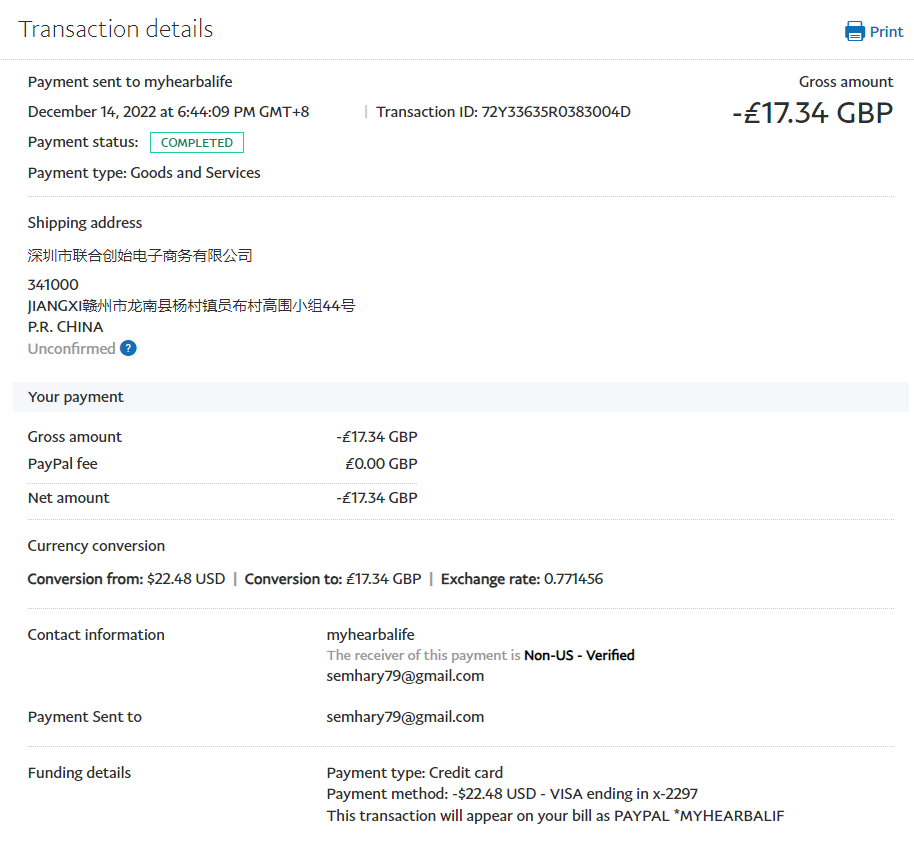Viewport: 914px width, 849px height.
Task: Click the Print link text
Action: 886,32
